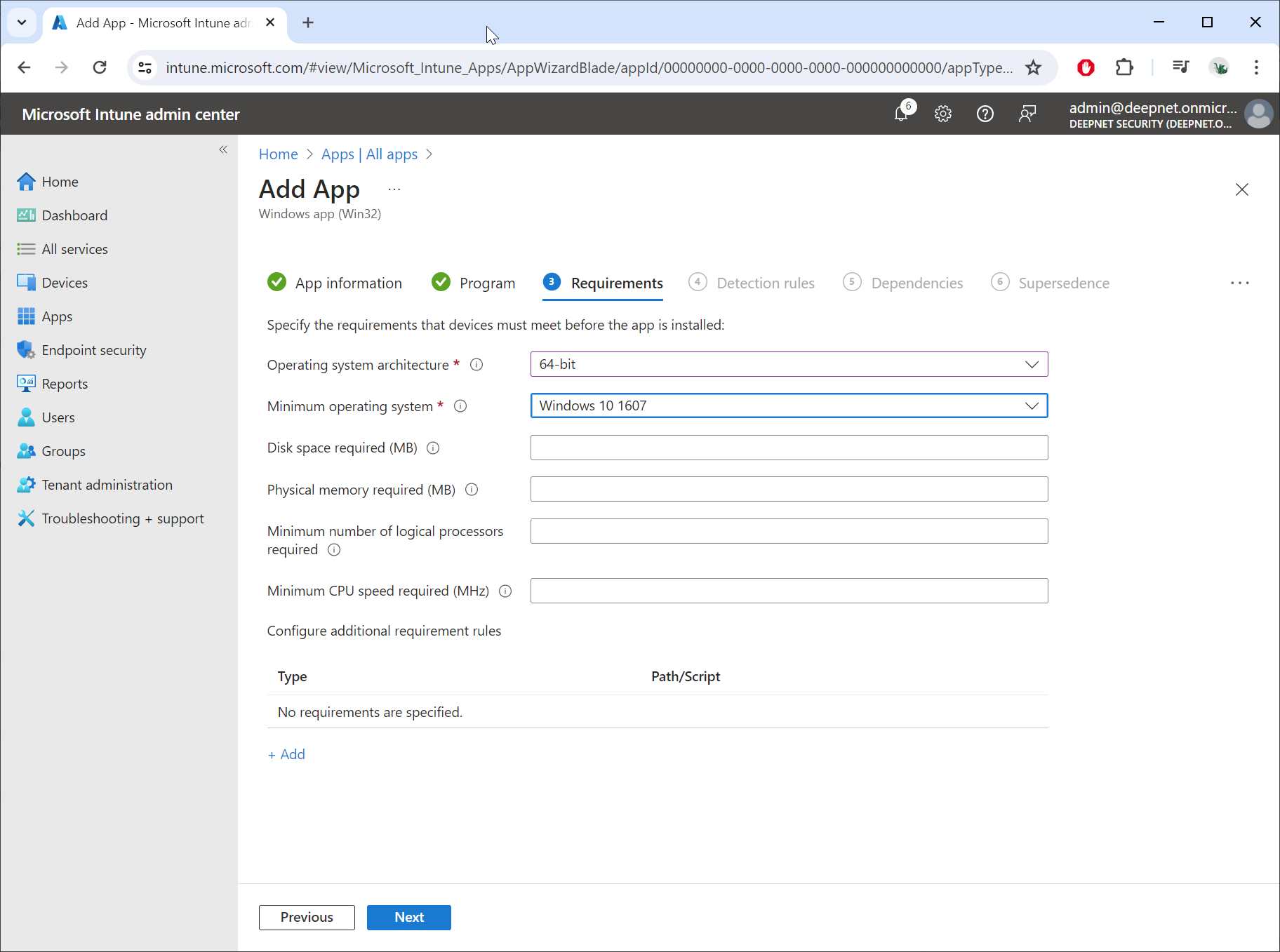
Task: Expand Operating system architecture dropdown
Action: click(789, 364)
